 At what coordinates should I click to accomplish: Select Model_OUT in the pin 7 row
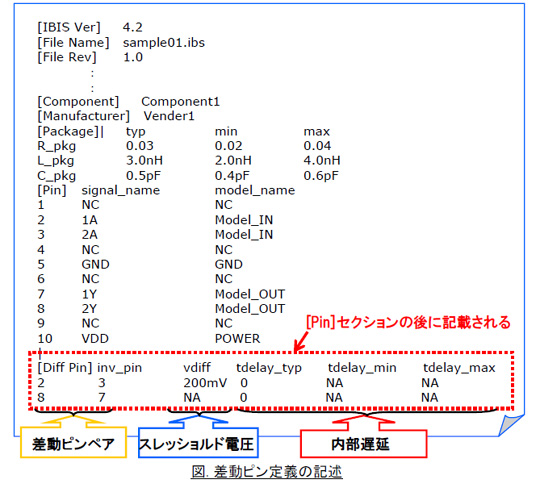pyautogui.click(x=250, y=294)
